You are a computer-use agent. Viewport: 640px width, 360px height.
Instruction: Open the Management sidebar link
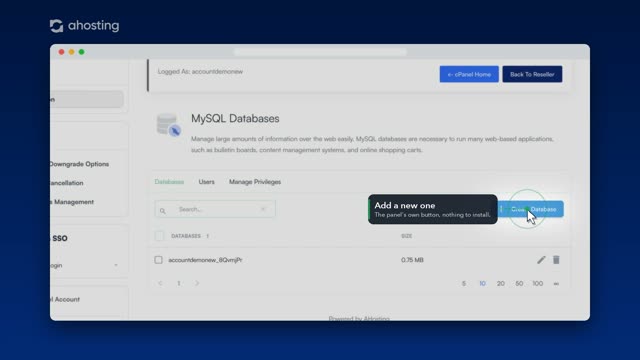[72, 202]
